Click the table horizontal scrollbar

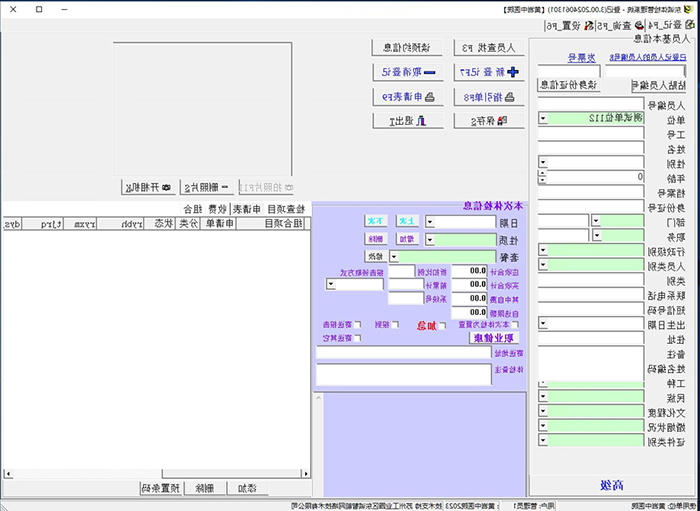(155, 474)
